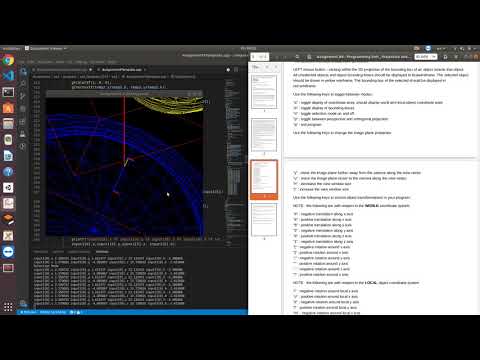The width and height of the screenshot is (480, 360).
Task: Switch to the Debug Console panel tab
Action: pos(79,252)
